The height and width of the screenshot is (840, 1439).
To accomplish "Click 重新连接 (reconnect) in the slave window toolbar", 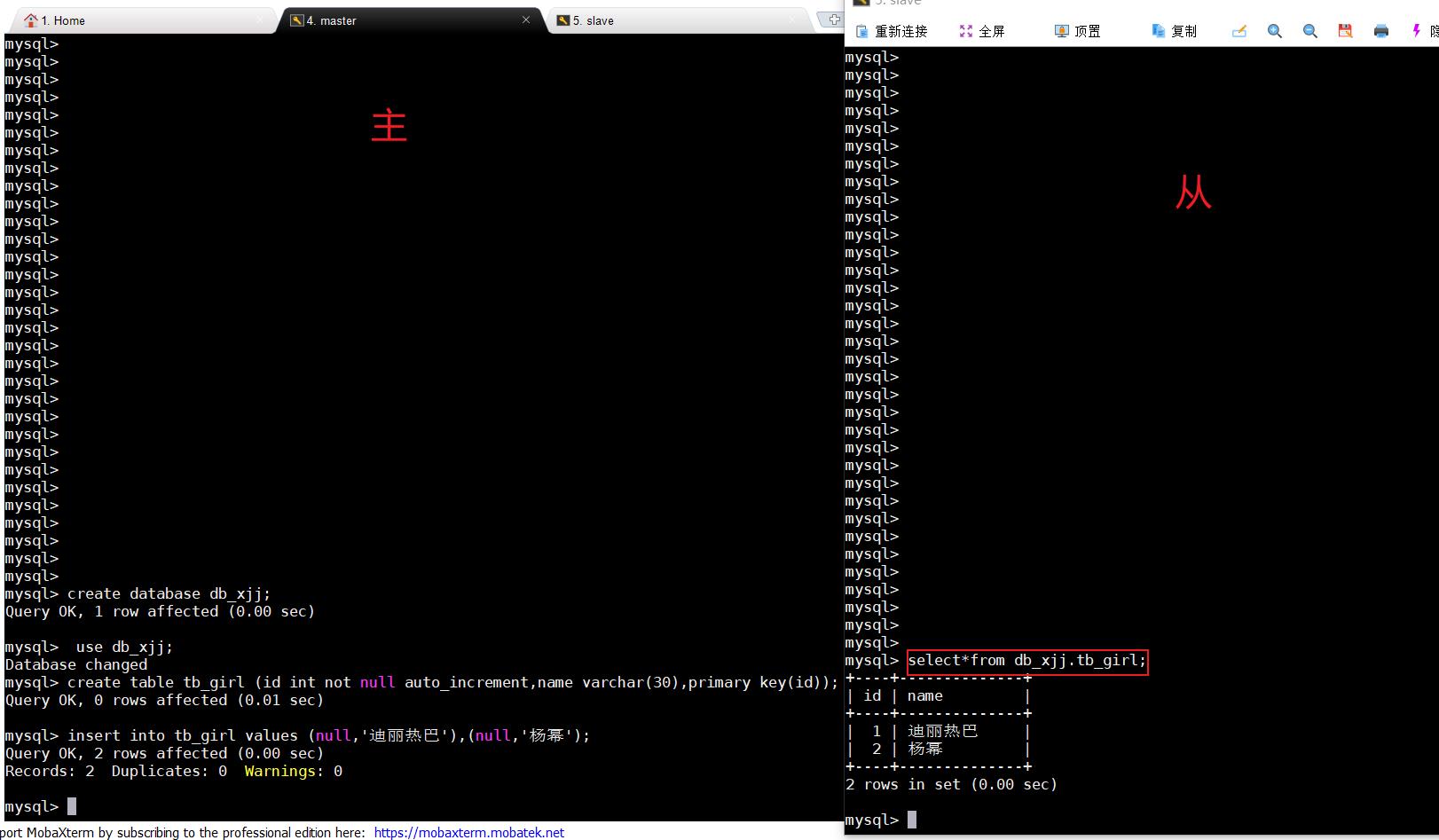I will (x=892, y=31).
